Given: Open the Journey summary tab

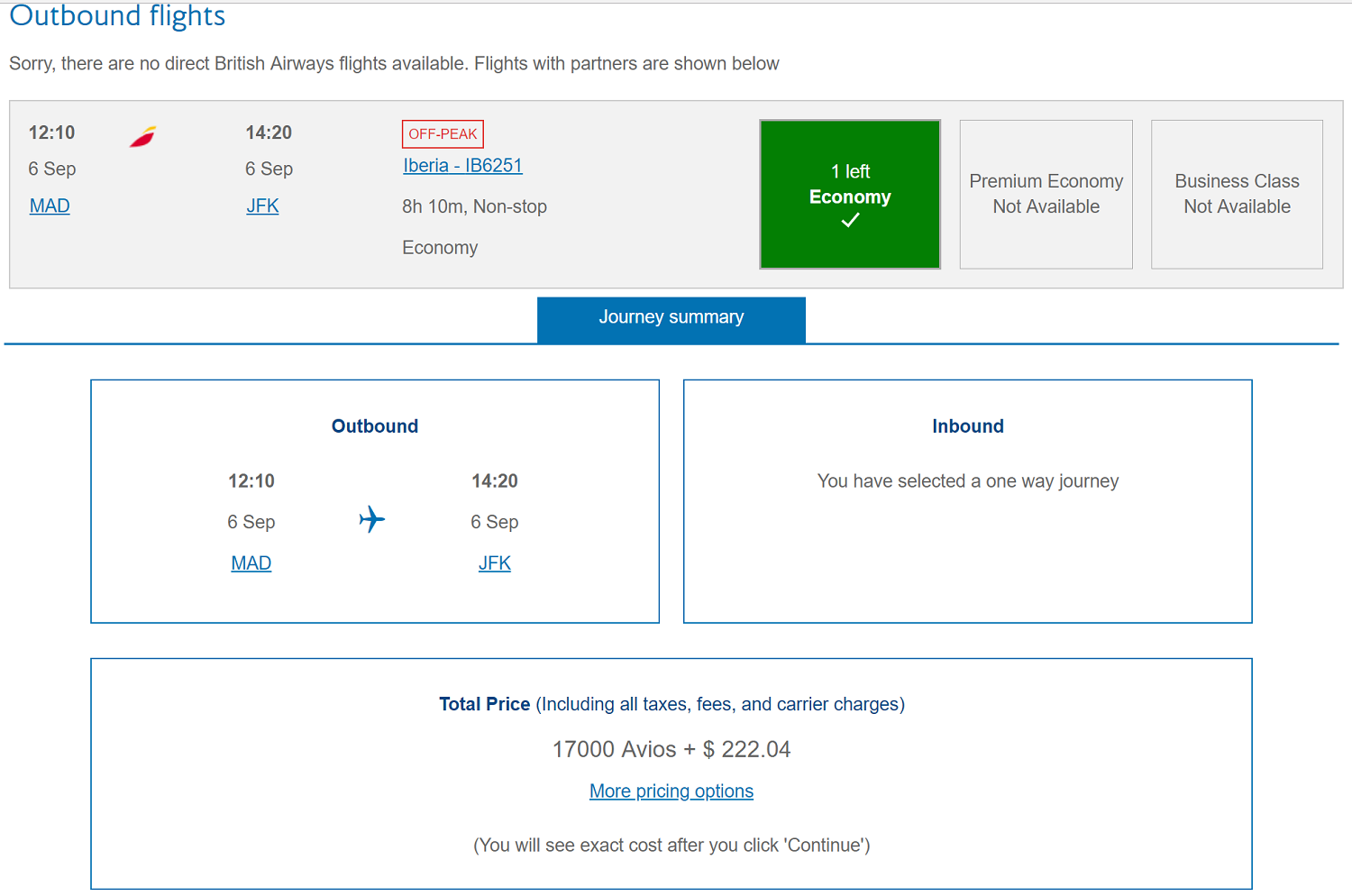Looking at the screenshot, I should pos(671,318).
